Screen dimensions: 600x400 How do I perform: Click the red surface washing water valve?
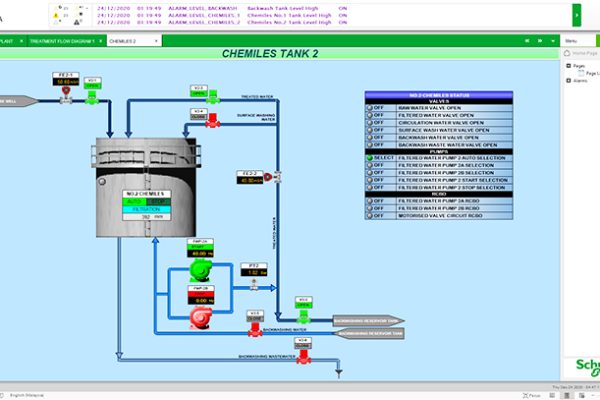click(x=213, y=121)
